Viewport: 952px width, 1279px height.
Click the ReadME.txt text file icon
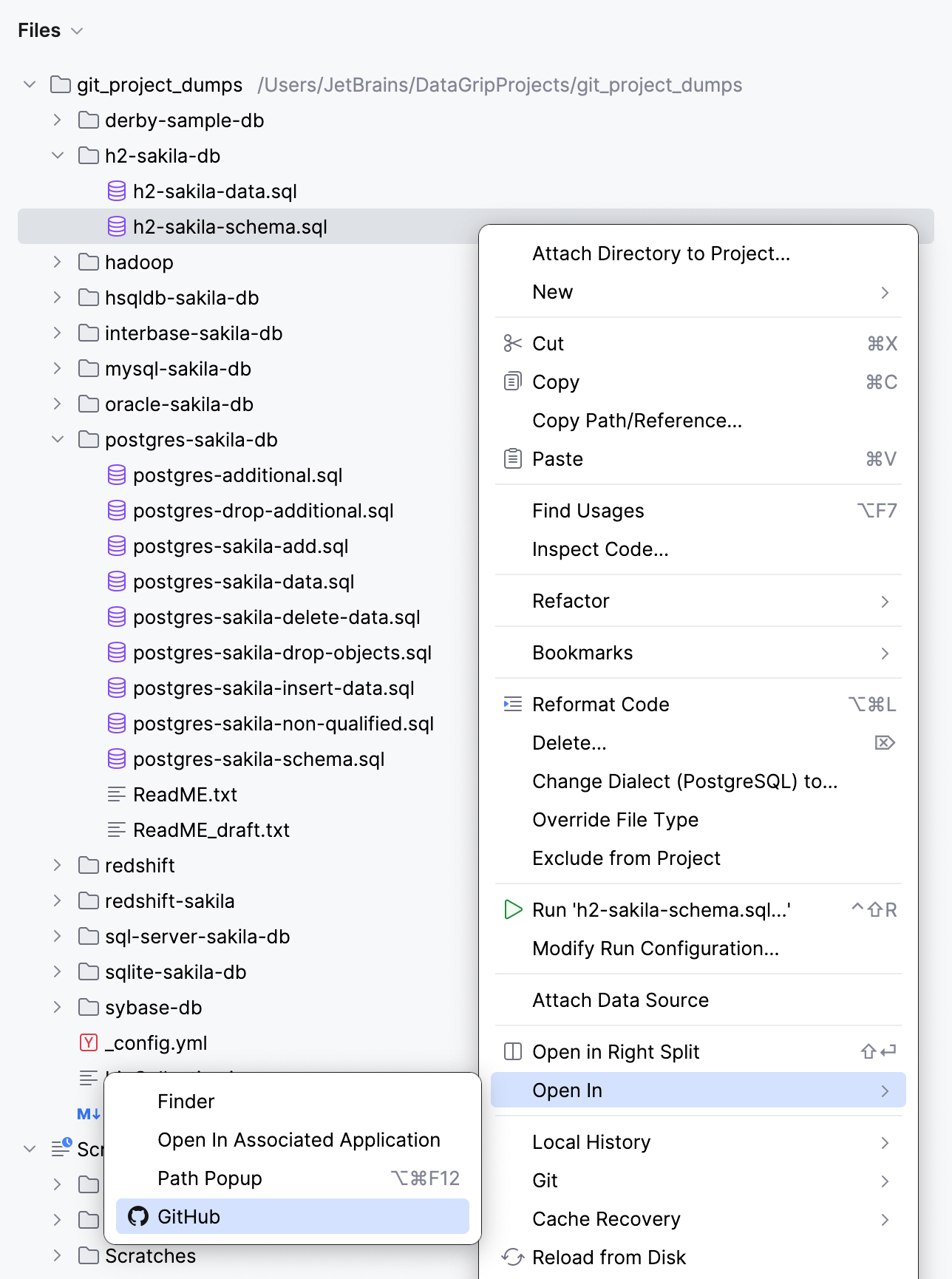click(117, 794)
